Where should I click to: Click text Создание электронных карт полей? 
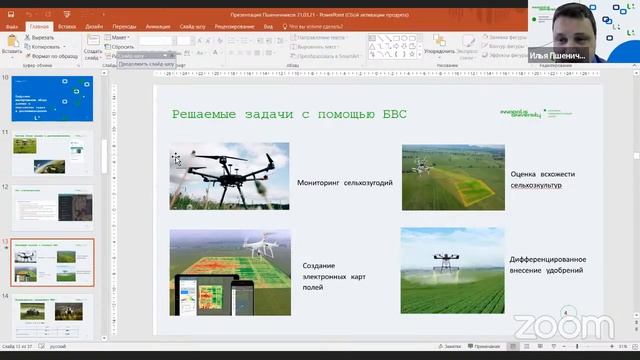[x=334, y=276]
